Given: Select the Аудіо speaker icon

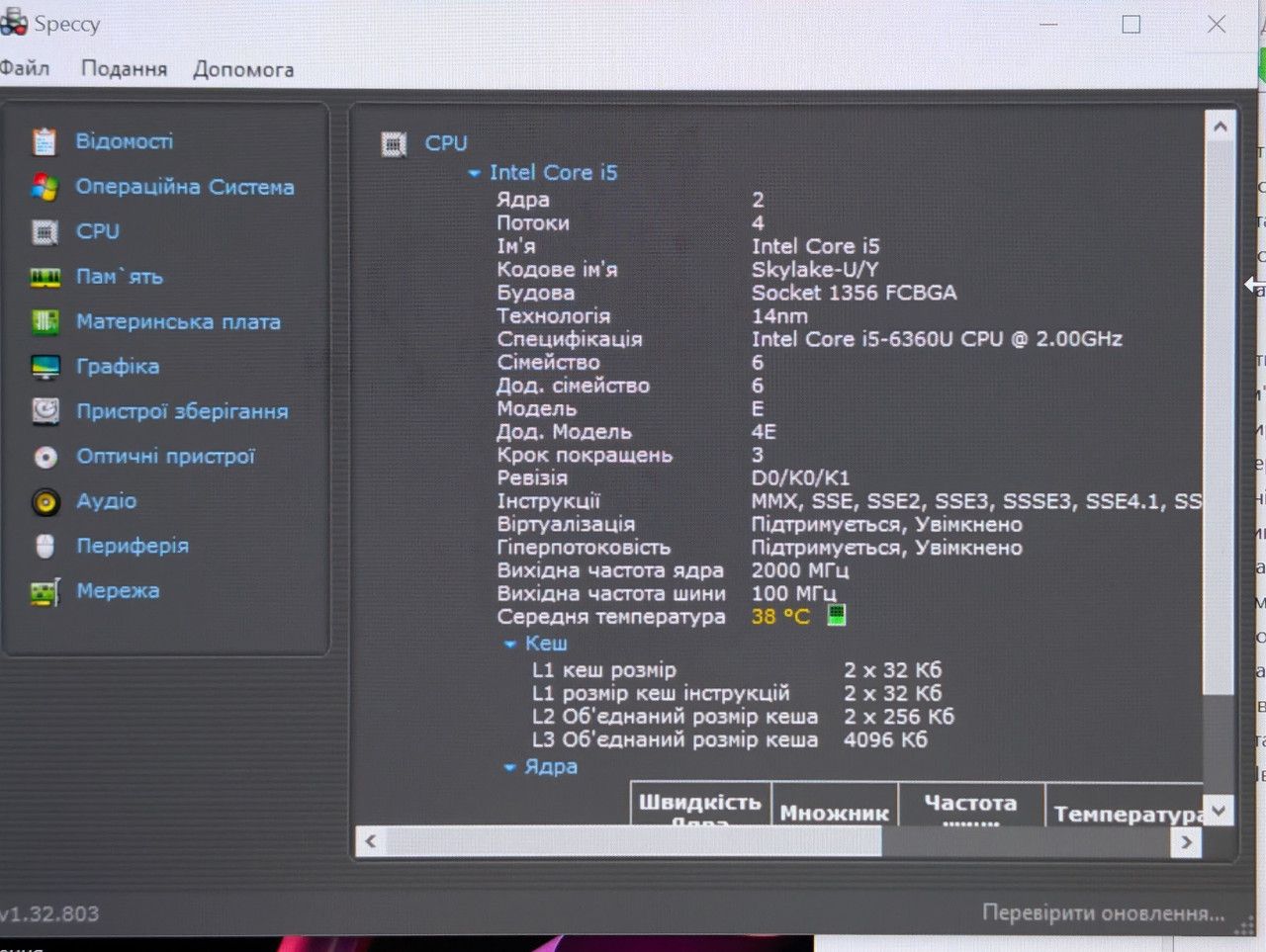Looking at the screenshot, I should tap(45, 502).
